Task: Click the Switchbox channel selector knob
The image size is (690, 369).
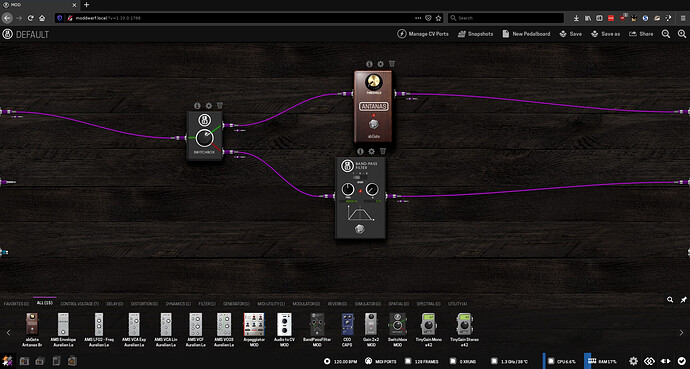Action: point(204,138)
